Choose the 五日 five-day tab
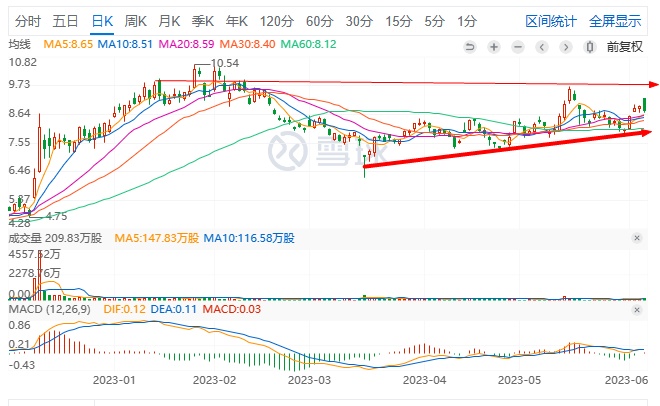 coord(66,20)
